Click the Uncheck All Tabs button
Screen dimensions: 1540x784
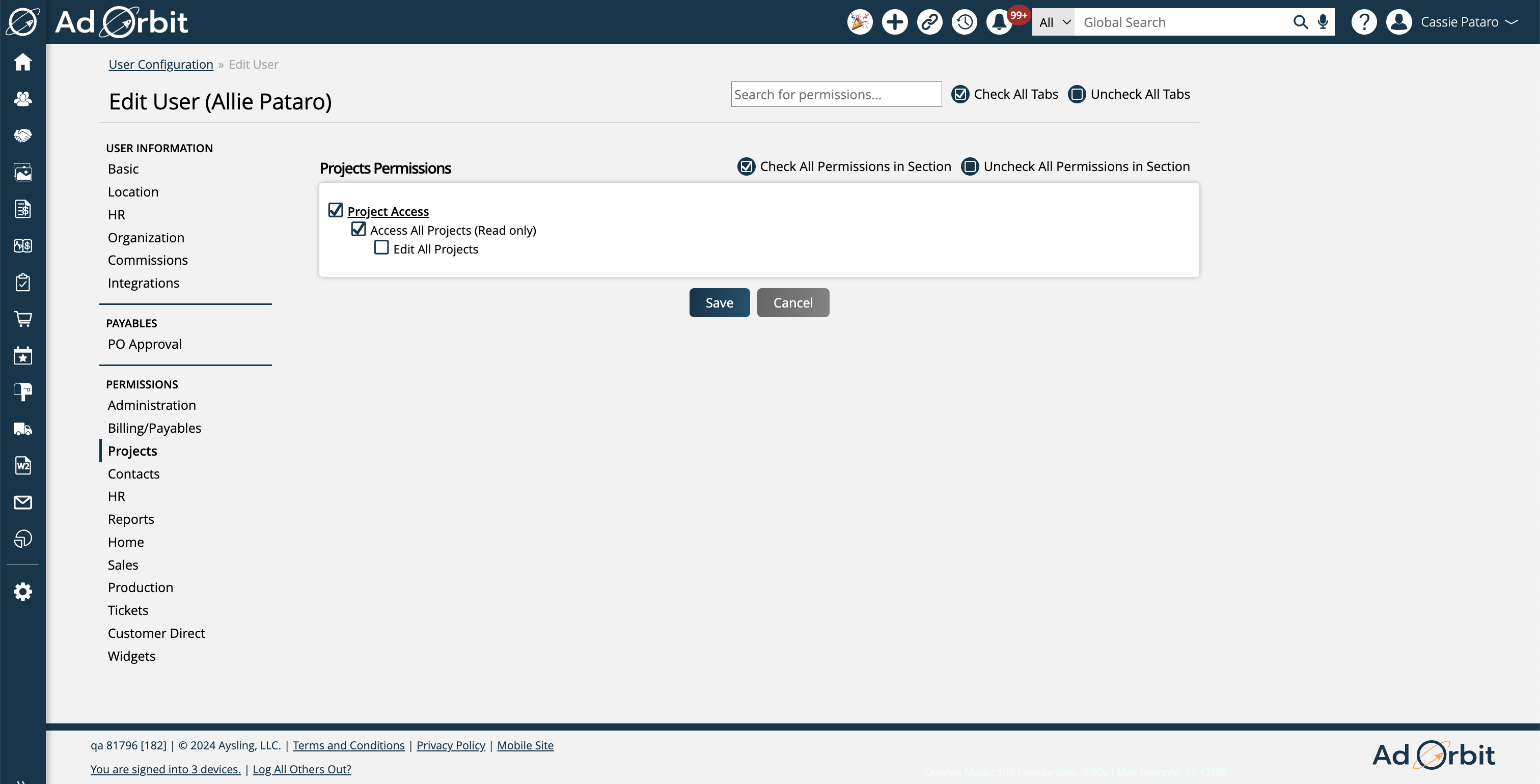coord(1128,94)
